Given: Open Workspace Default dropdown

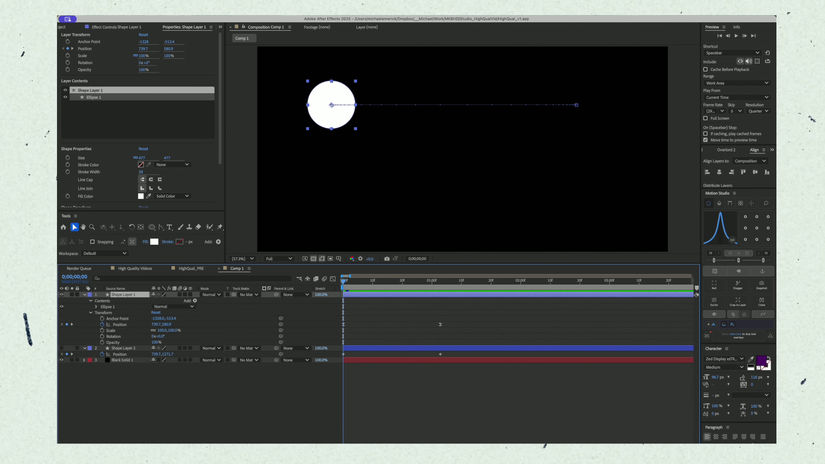Looking at the screenshot, I should pyautogui.click(x=105, y=253).
